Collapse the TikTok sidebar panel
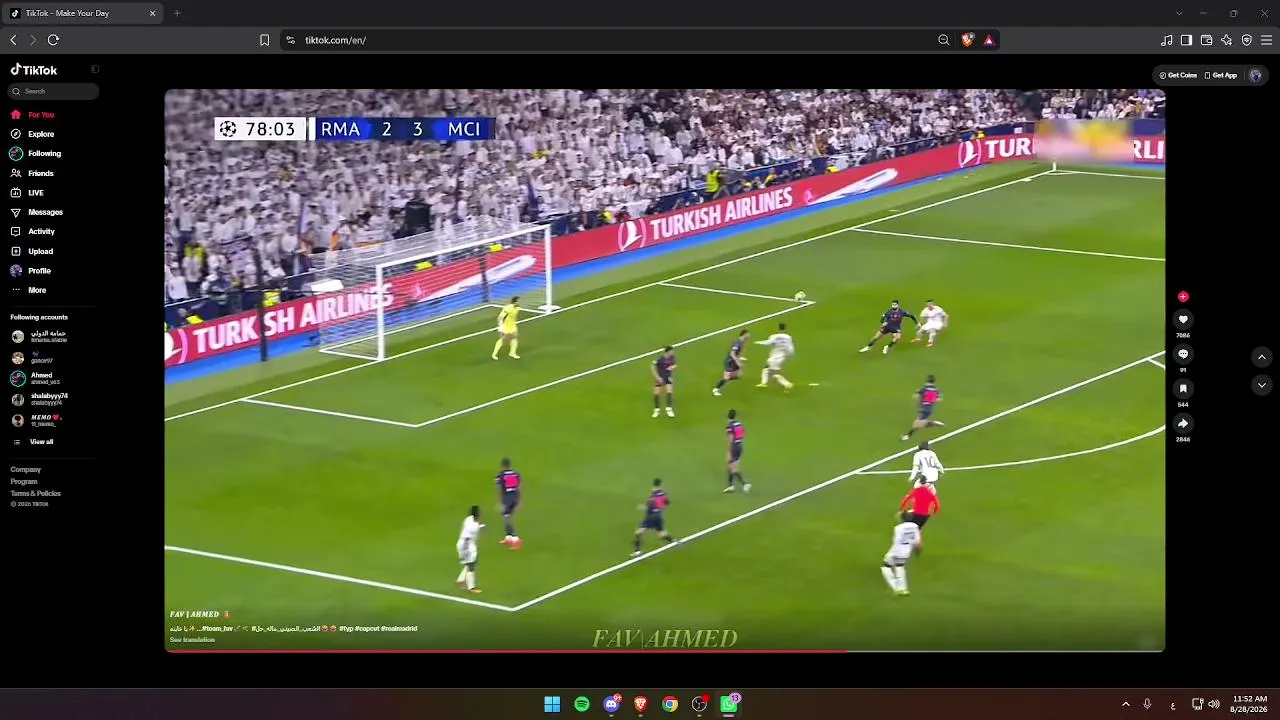Viewport: 1280px width, 720px height. point(95,70)
